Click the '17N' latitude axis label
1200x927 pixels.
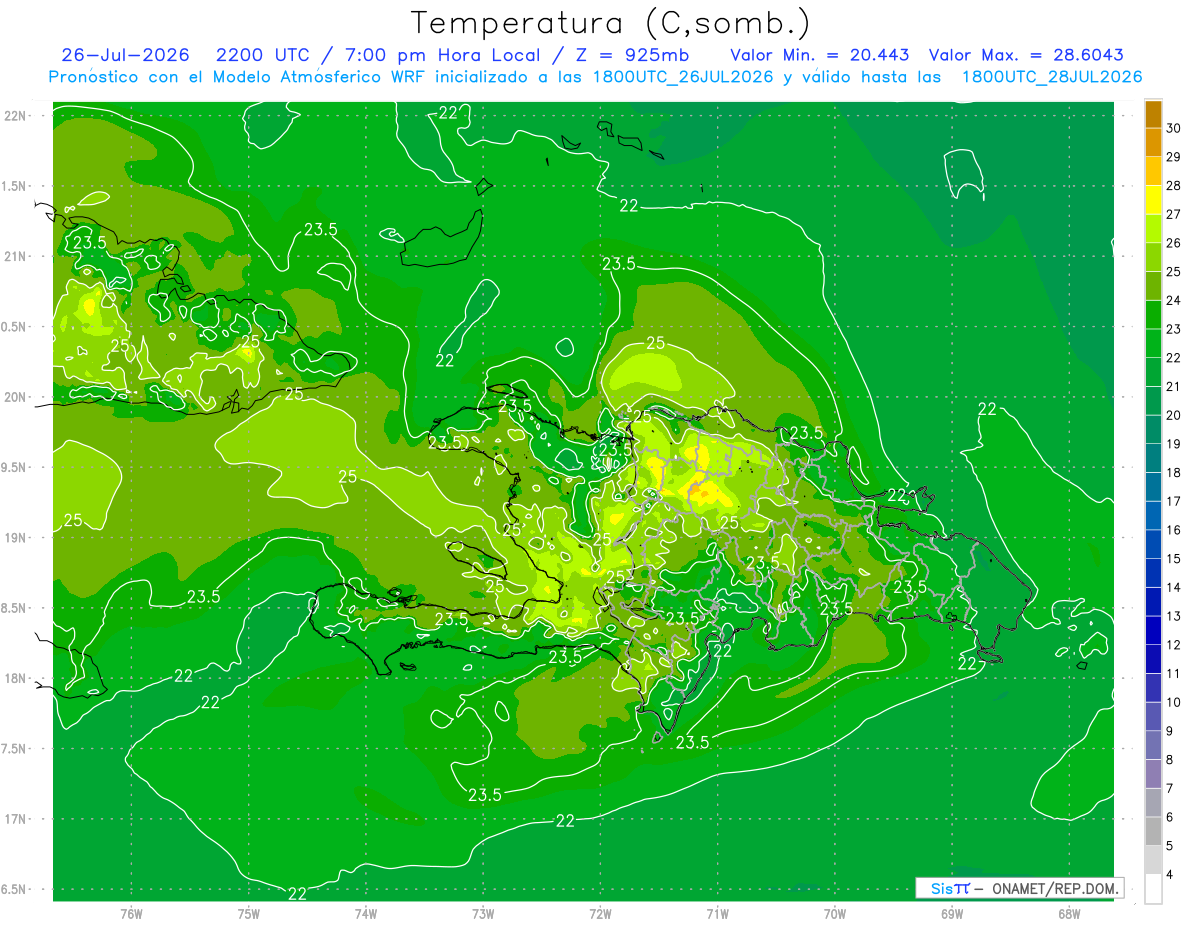pos(16,818)
